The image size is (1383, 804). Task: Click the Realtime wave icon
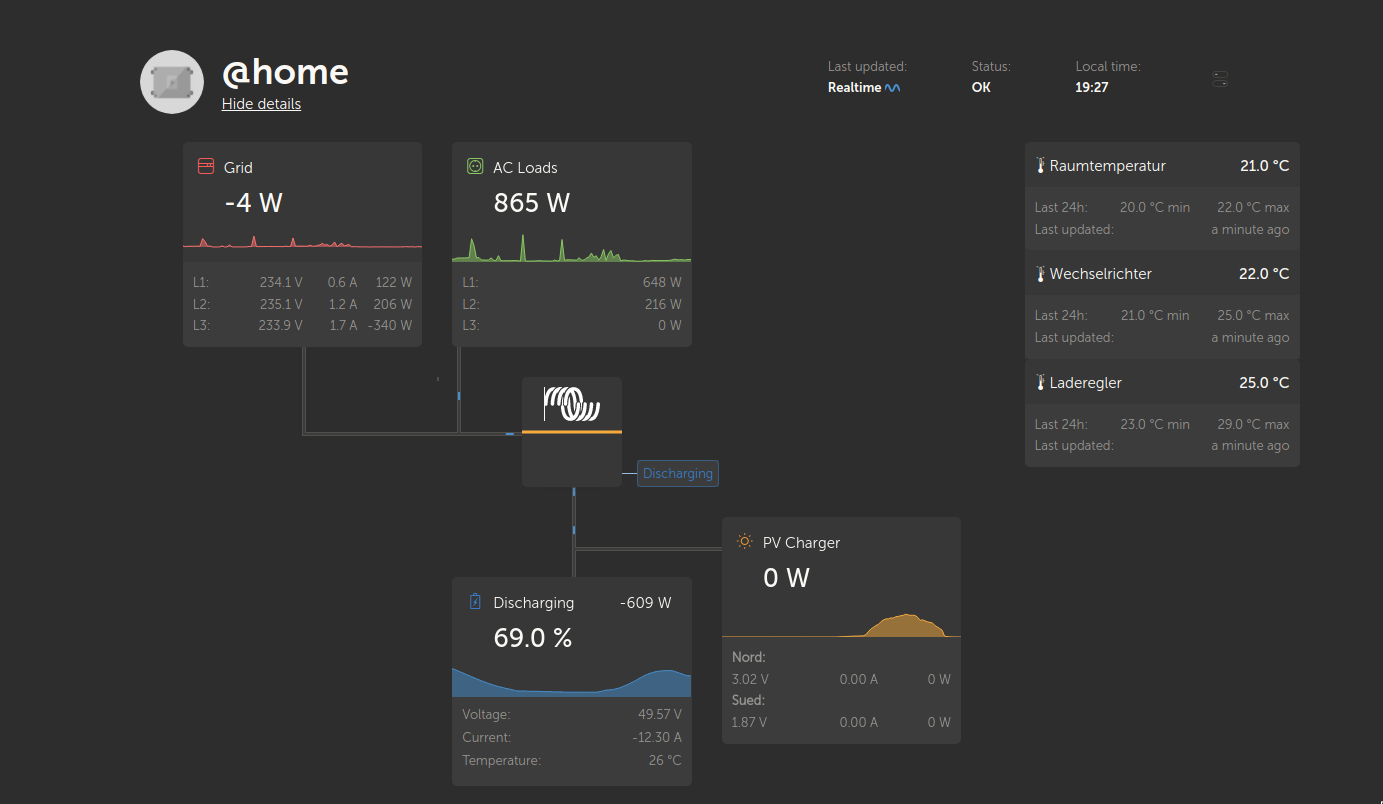tap(893, 88)
